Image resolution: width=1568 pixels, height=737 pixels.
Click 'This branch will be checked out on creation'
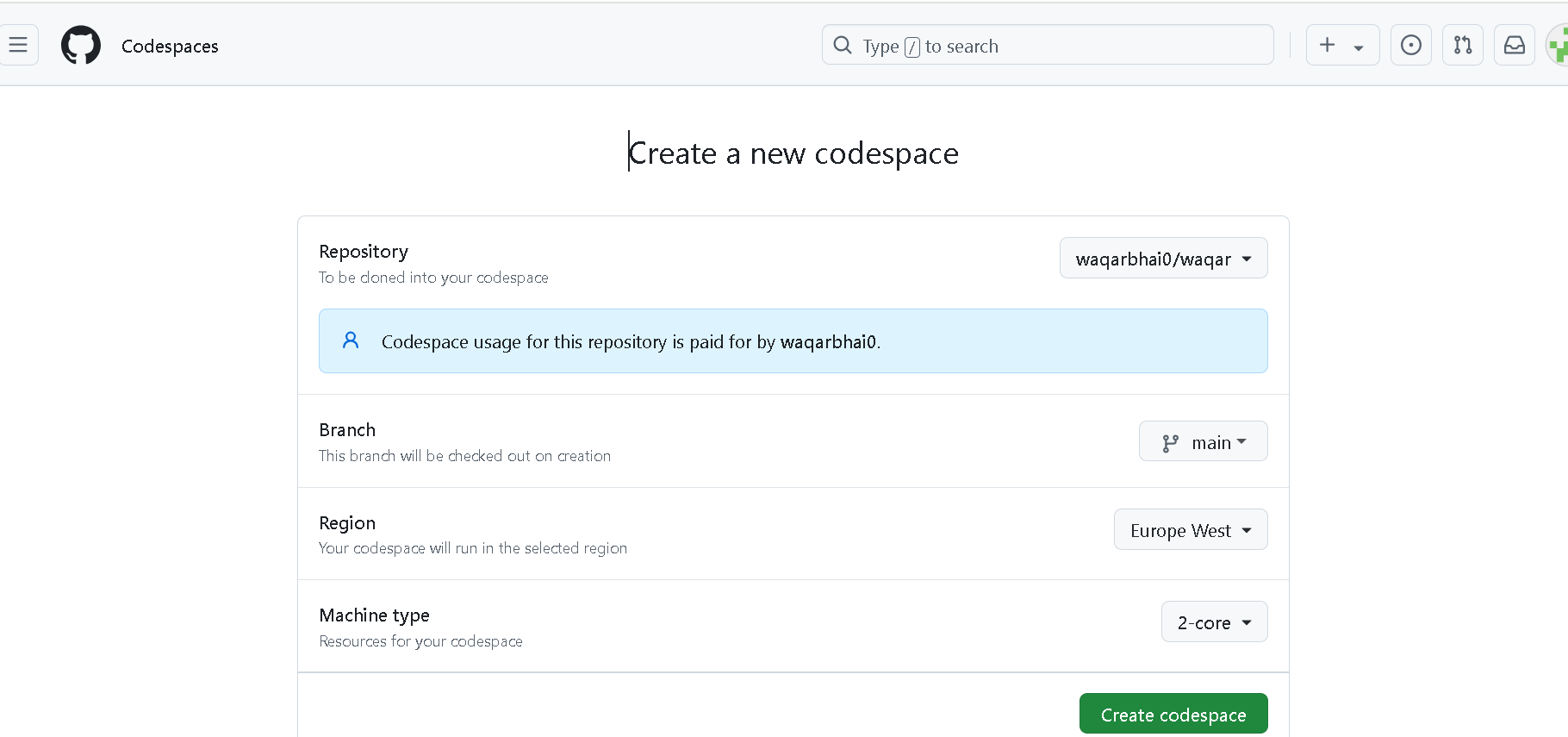pos(464,456)
